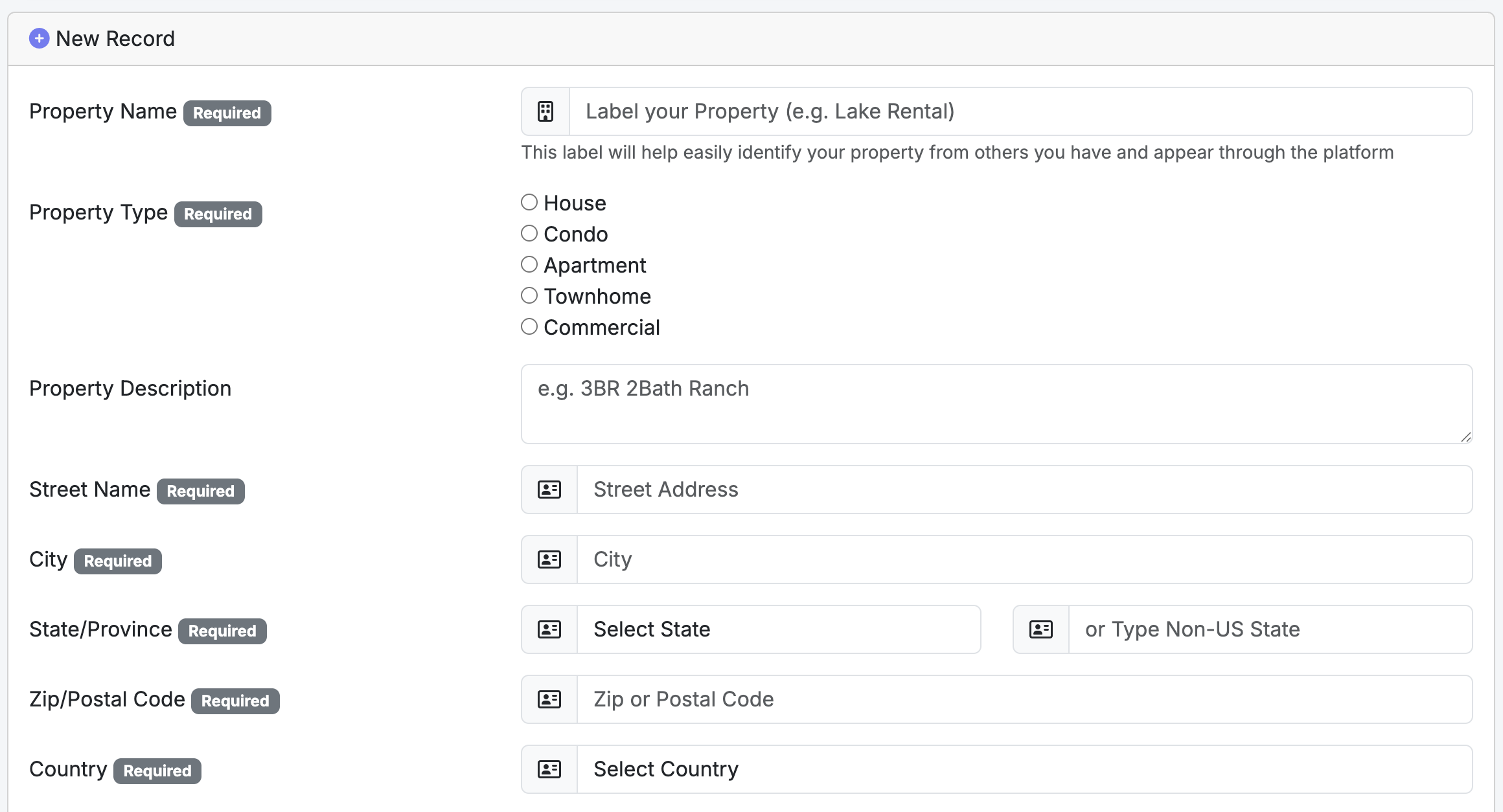Click the card icon next to Select State
This screenshot has height=812, width=1503.
549,629
